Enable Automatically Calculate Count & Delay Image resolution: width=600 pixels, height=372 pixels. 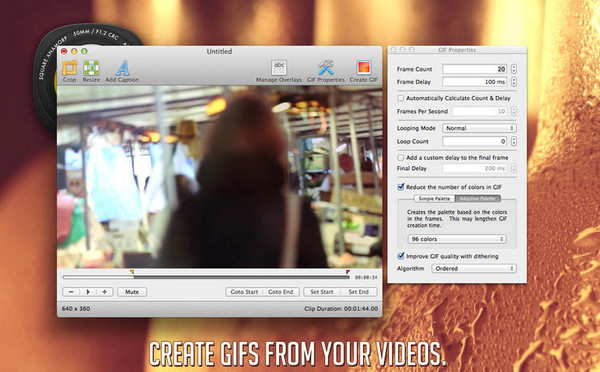401,98
